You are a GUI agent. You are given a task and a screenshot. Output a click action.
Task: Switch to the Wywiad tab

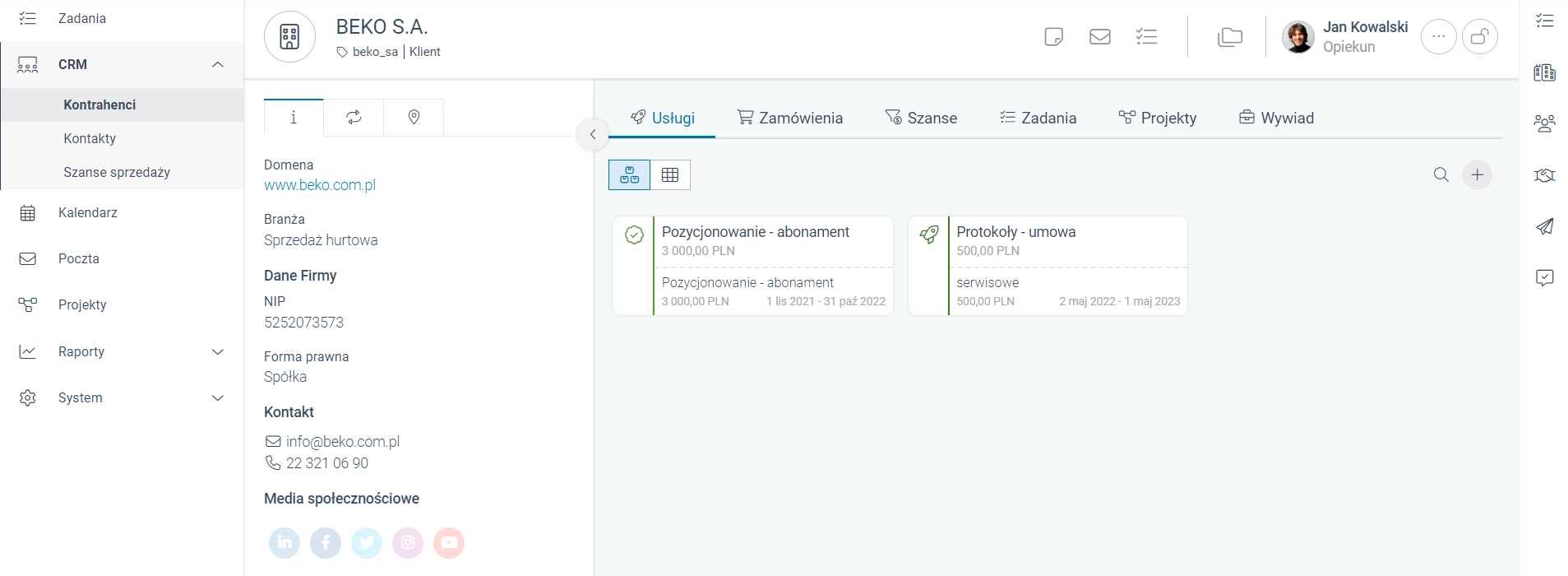pyautogui.click(x=1276, y=118)
